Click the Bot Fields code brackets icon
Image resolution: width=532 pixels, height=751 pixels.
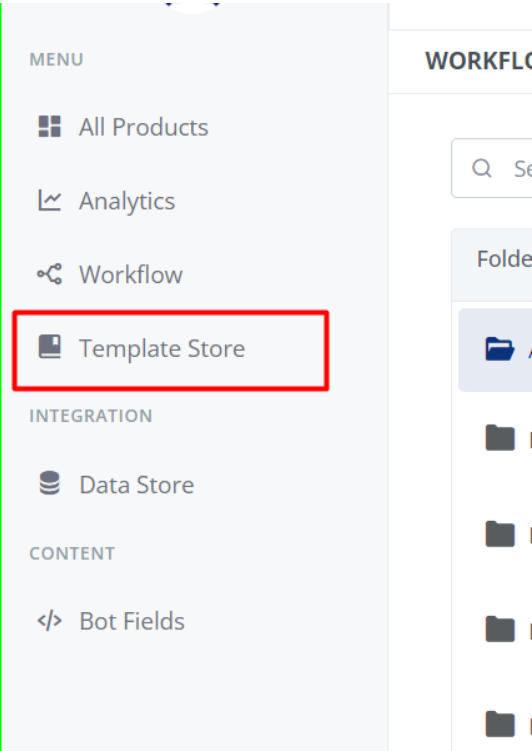pyautogui.click(x=49, y=621)
